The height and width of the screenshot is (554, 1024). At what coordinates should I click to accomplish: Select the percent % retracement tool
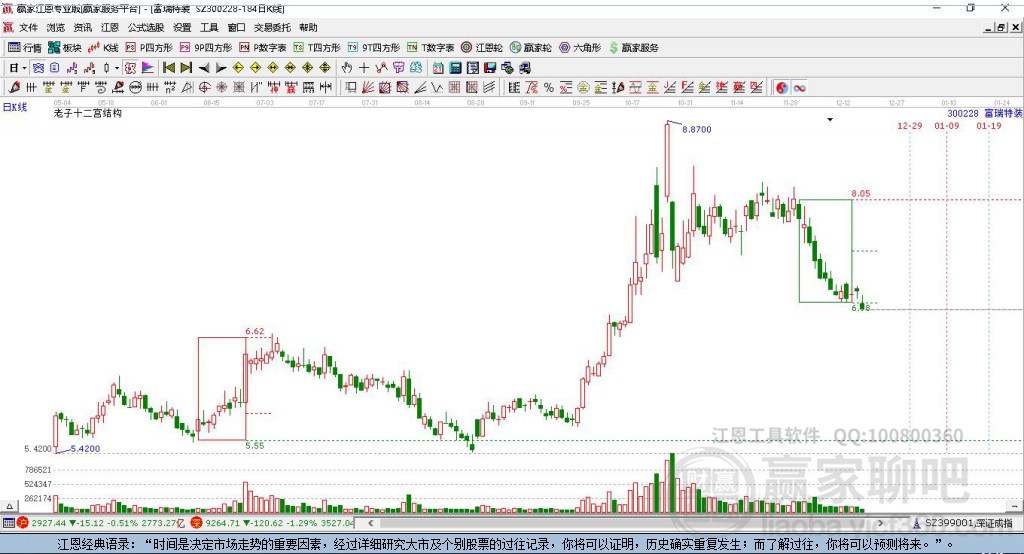coord(549,88)
